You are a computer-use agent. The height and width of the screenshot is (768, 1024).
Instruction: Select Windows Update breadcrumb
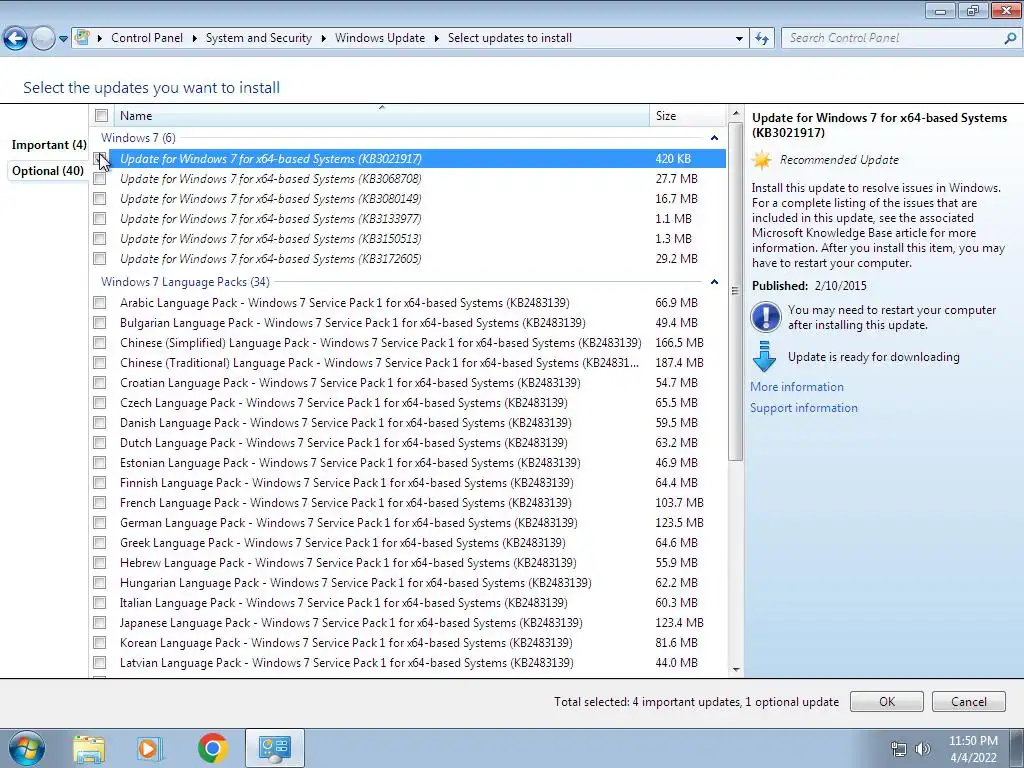380,38
